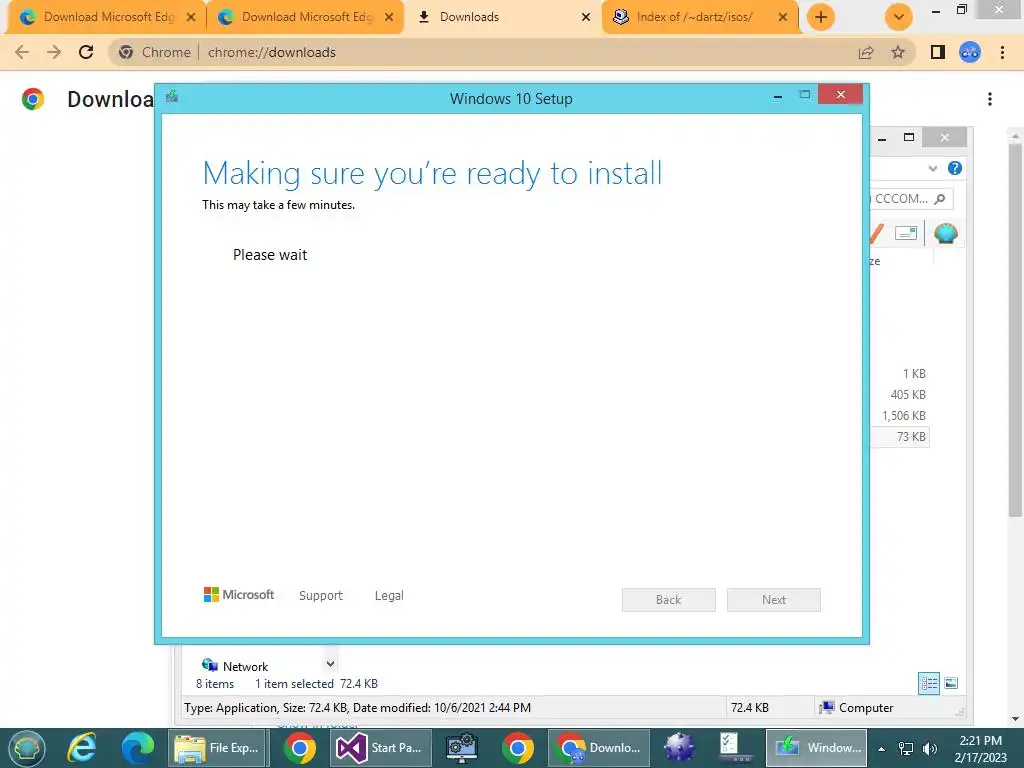Image resolution: width=1024 pixels, height=768 pixels.
Task: Close the first Download Microsoft Edge tab
Action: point(191,18)
